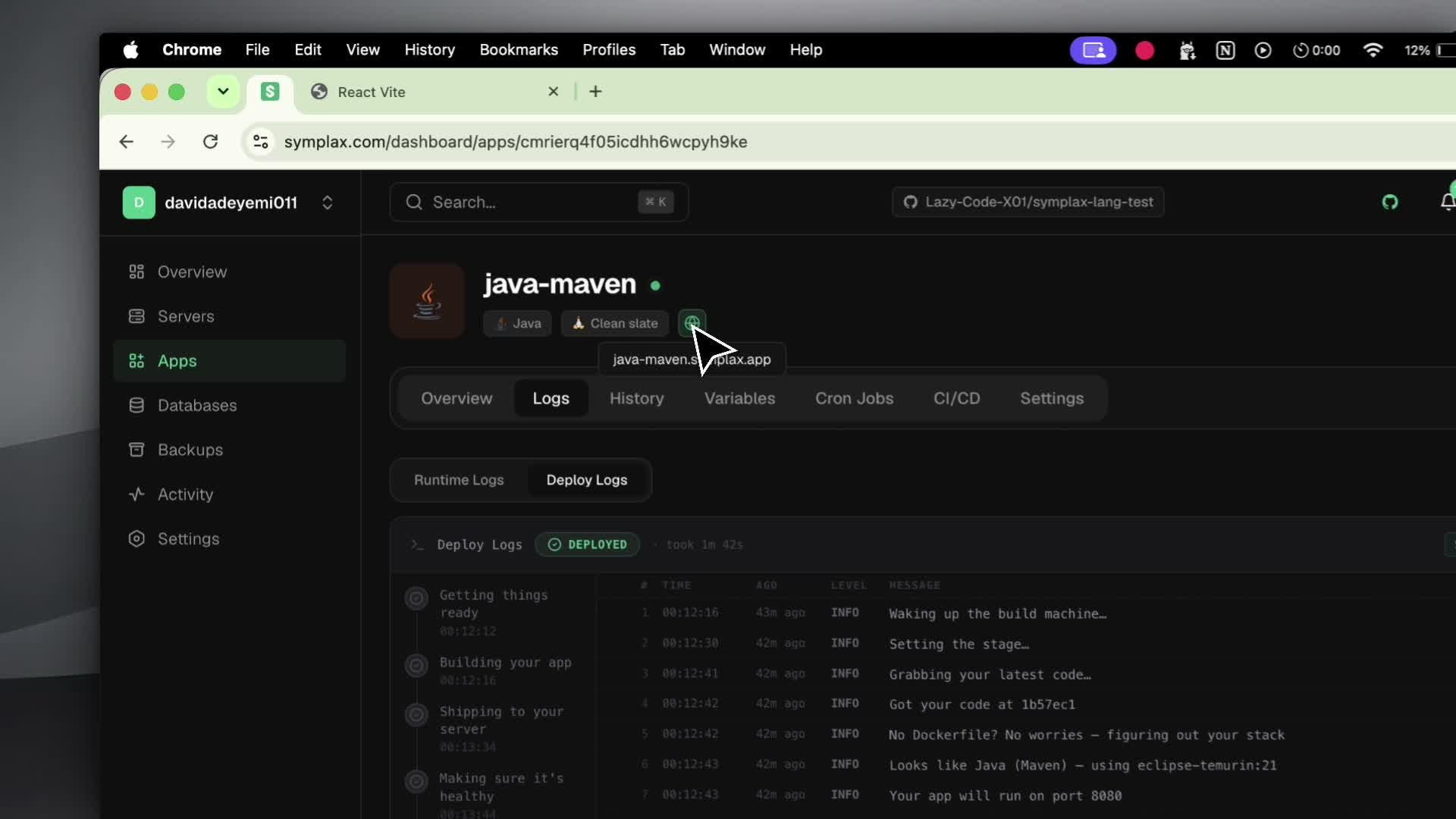This screenshot has width=1456, height=819.
Task: Open Databases in the sidebar
Action: click(x=230, y=406)
